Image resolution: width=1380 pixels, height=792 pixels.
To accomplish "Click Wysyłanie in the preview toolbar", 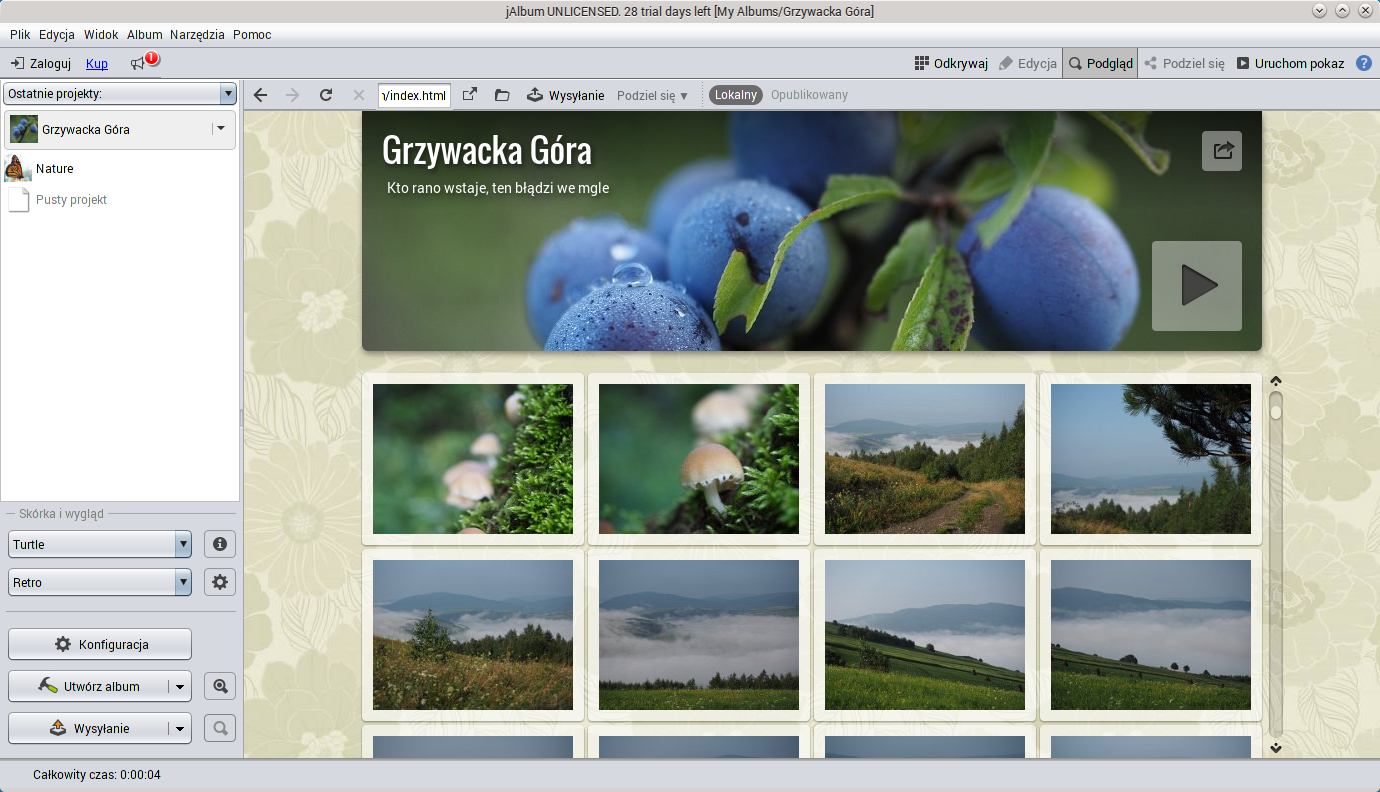I will (566, 95).
